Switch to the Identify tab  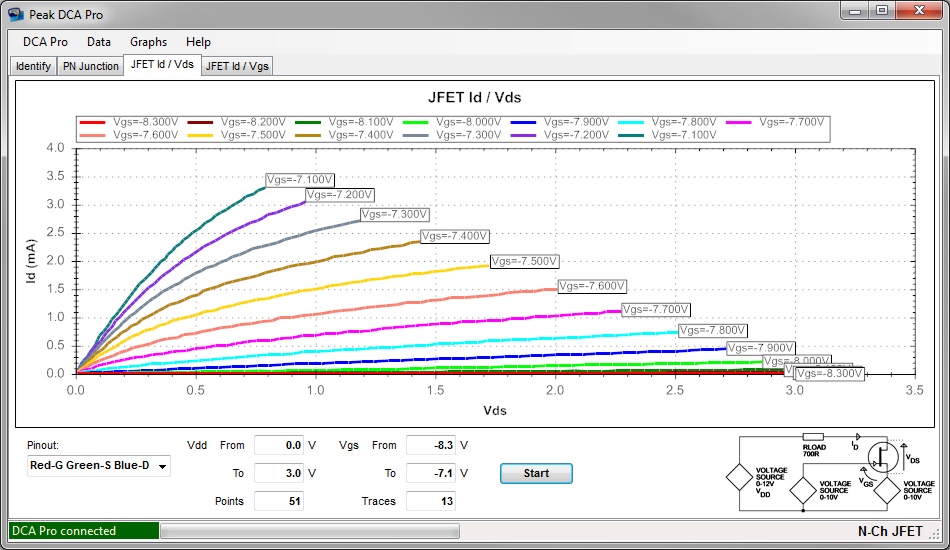(x=33, y=66)
